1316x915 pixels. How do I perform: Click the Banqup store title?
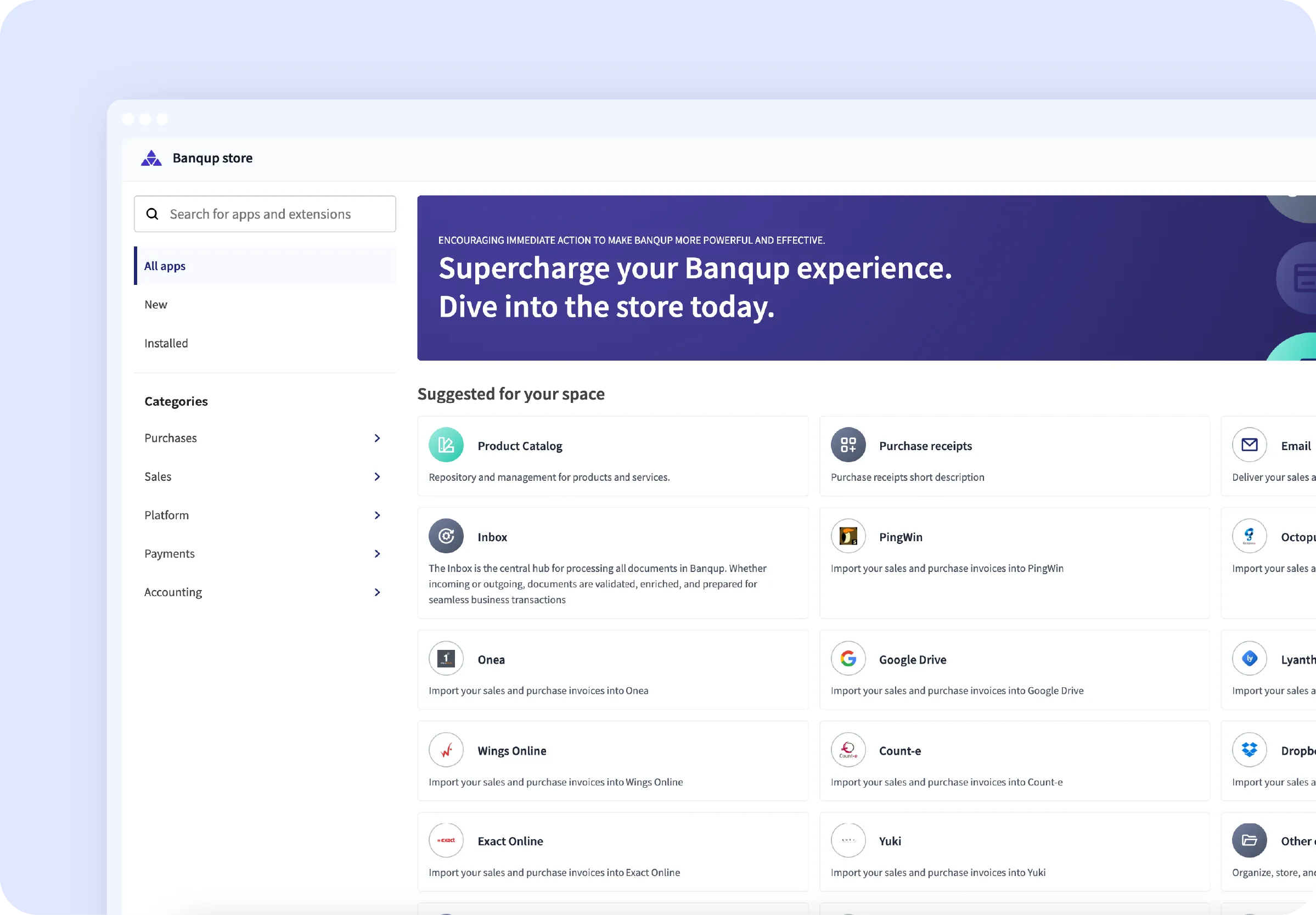pos(212,158)
